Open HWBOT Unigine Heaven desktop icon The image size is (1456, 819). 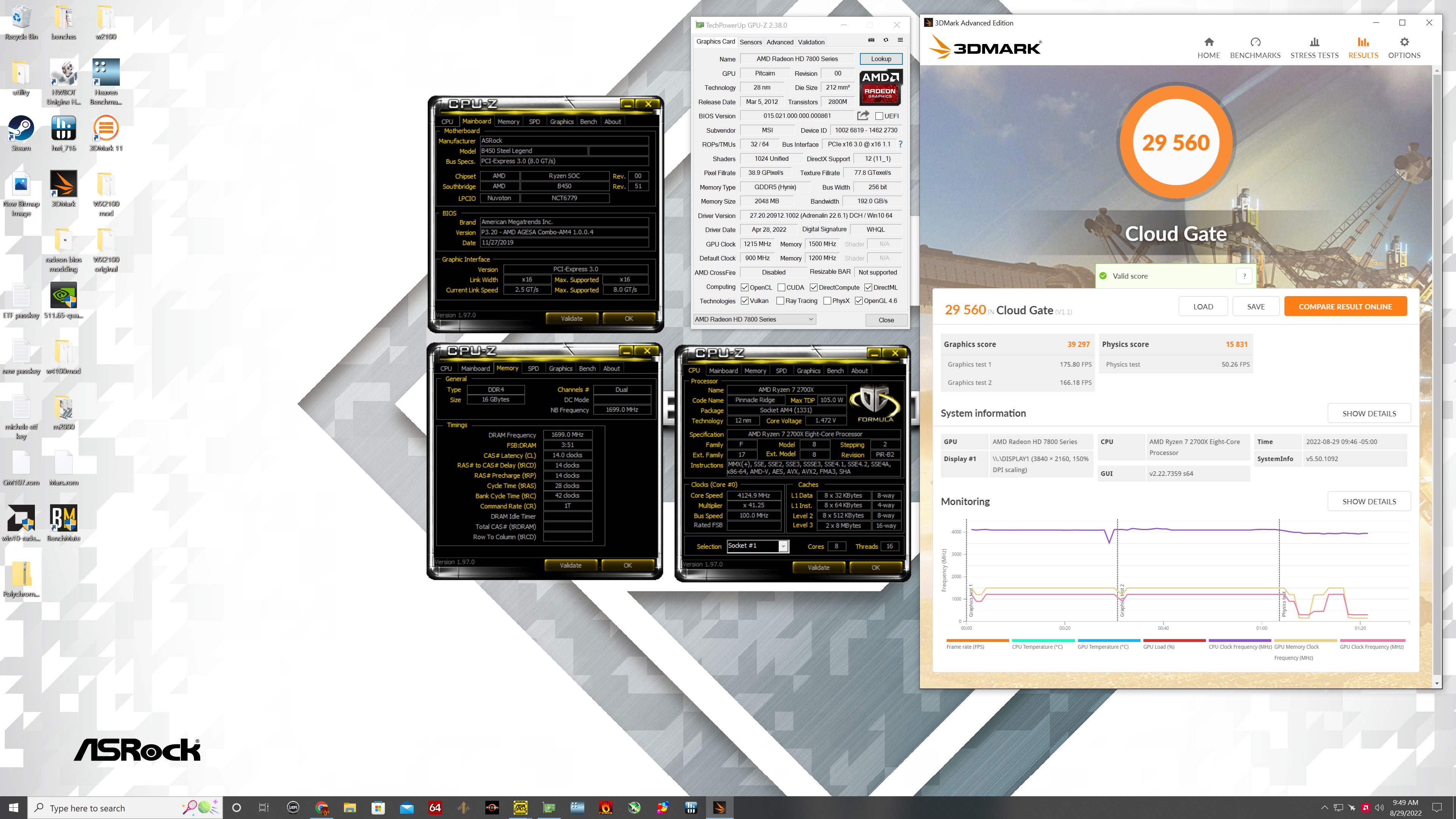(64, 83)
